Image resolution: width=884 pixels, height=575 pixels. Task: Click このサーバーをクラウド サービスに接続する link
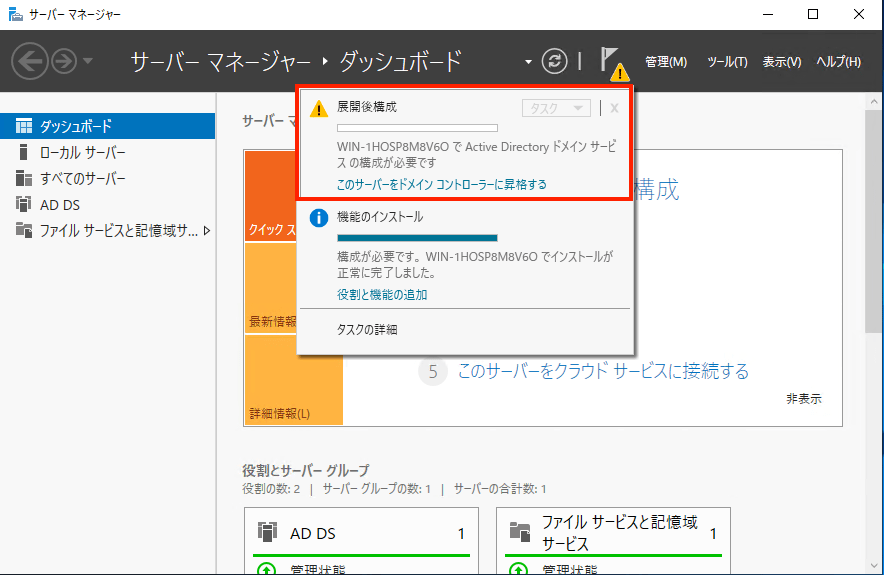click(603, 371)
